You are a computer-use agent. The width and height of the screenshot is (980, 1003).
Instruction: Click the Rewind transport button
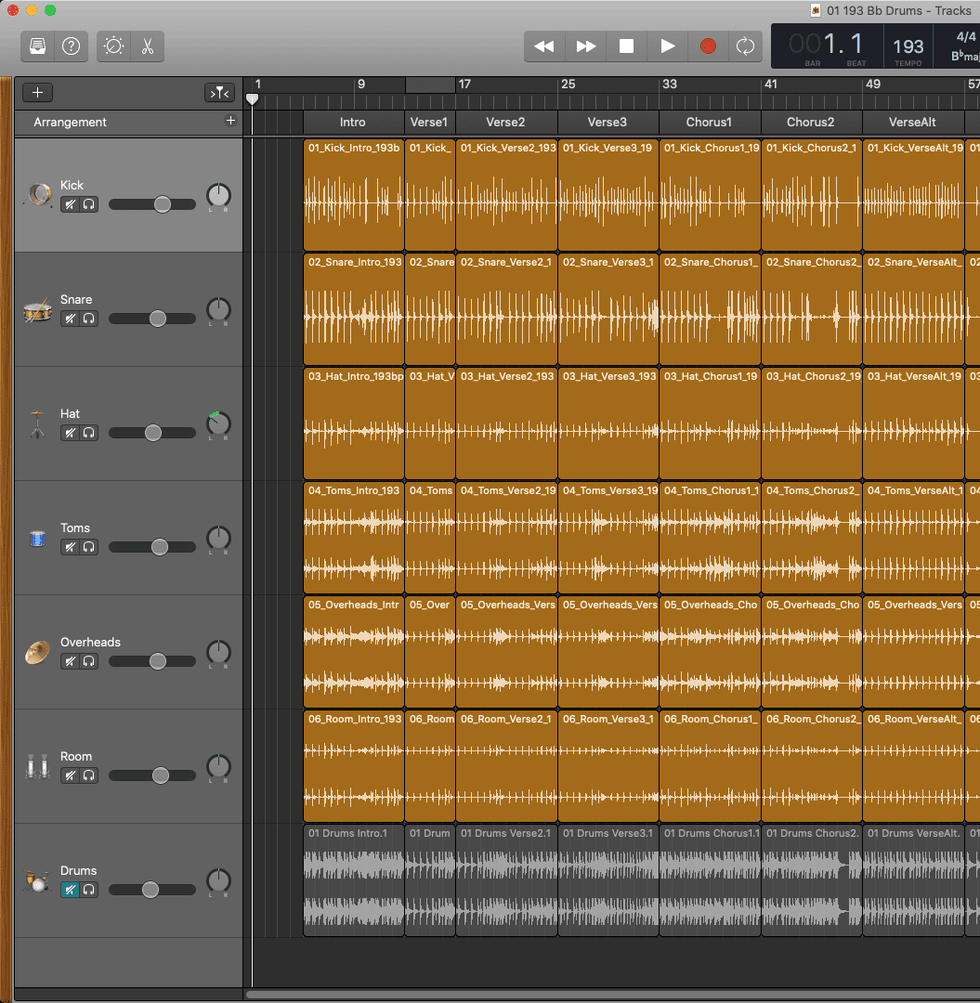544,46
